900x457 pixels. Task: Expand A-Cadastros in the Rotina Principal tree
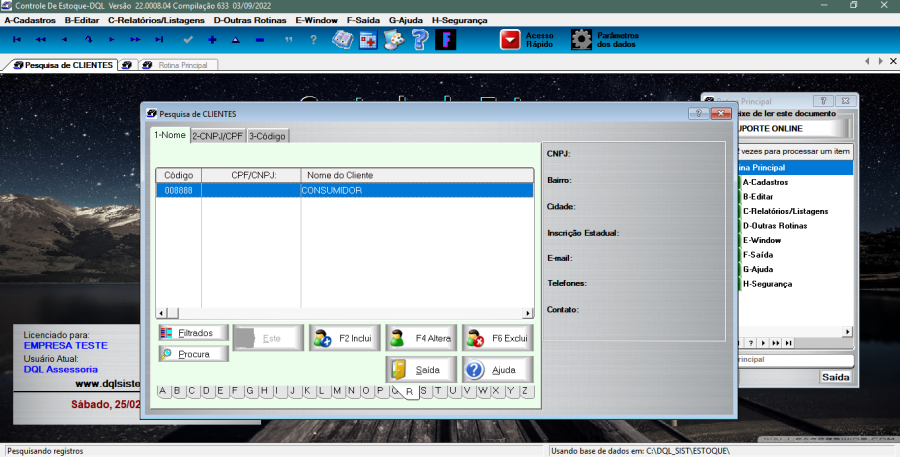click(x=765, y=182)
